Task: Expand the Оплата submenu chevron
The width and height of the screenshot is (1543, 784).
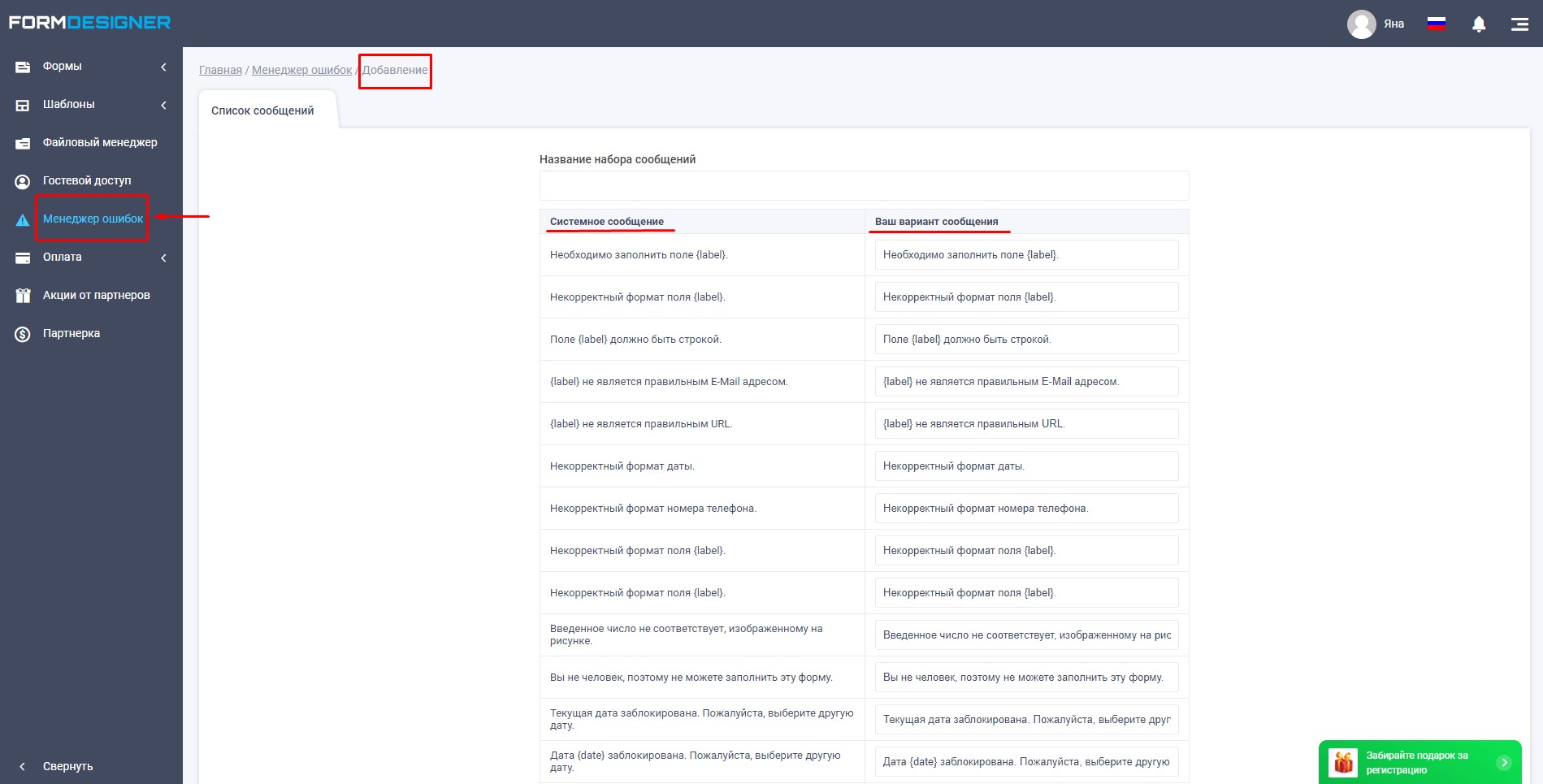Action: pos(163,258)
